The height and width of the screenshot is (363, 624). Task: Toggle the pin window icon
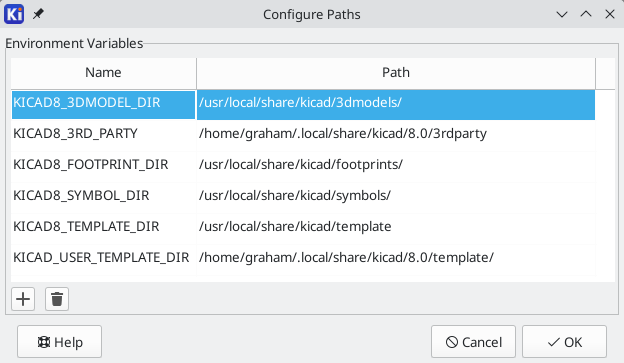pos(38,14)
